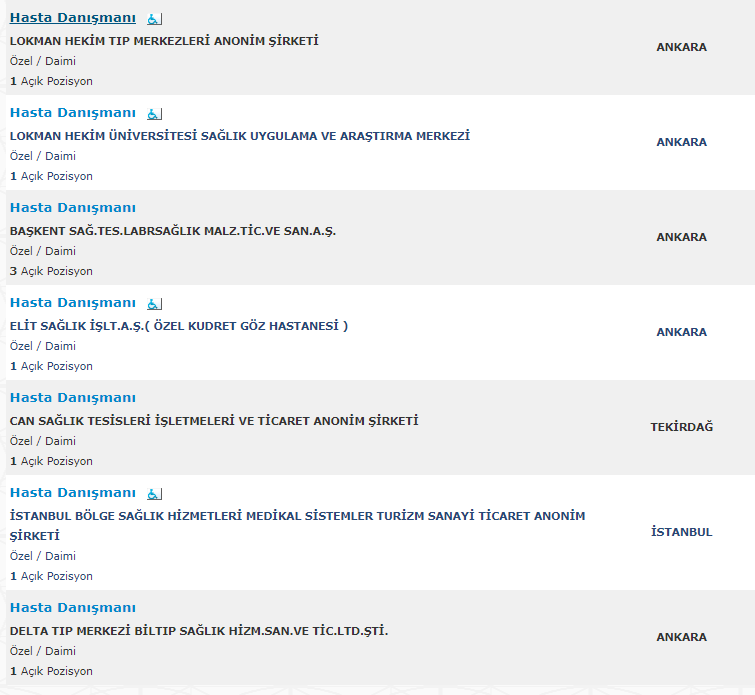Click company name DELTA TIP MERKEZİ BİLTIP
The image size is (755, 695).
click(199, 630)
